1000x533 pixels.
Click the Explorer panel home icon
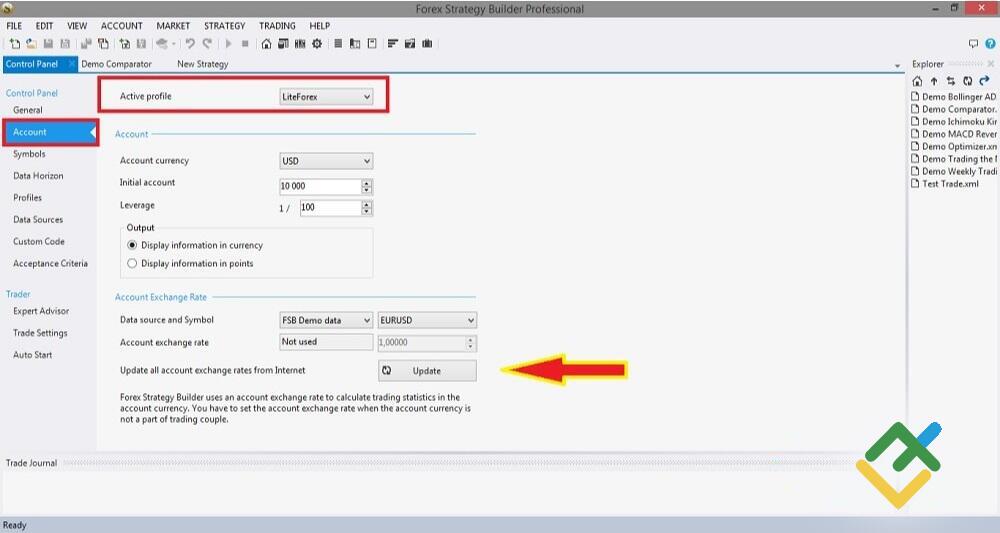917,81
